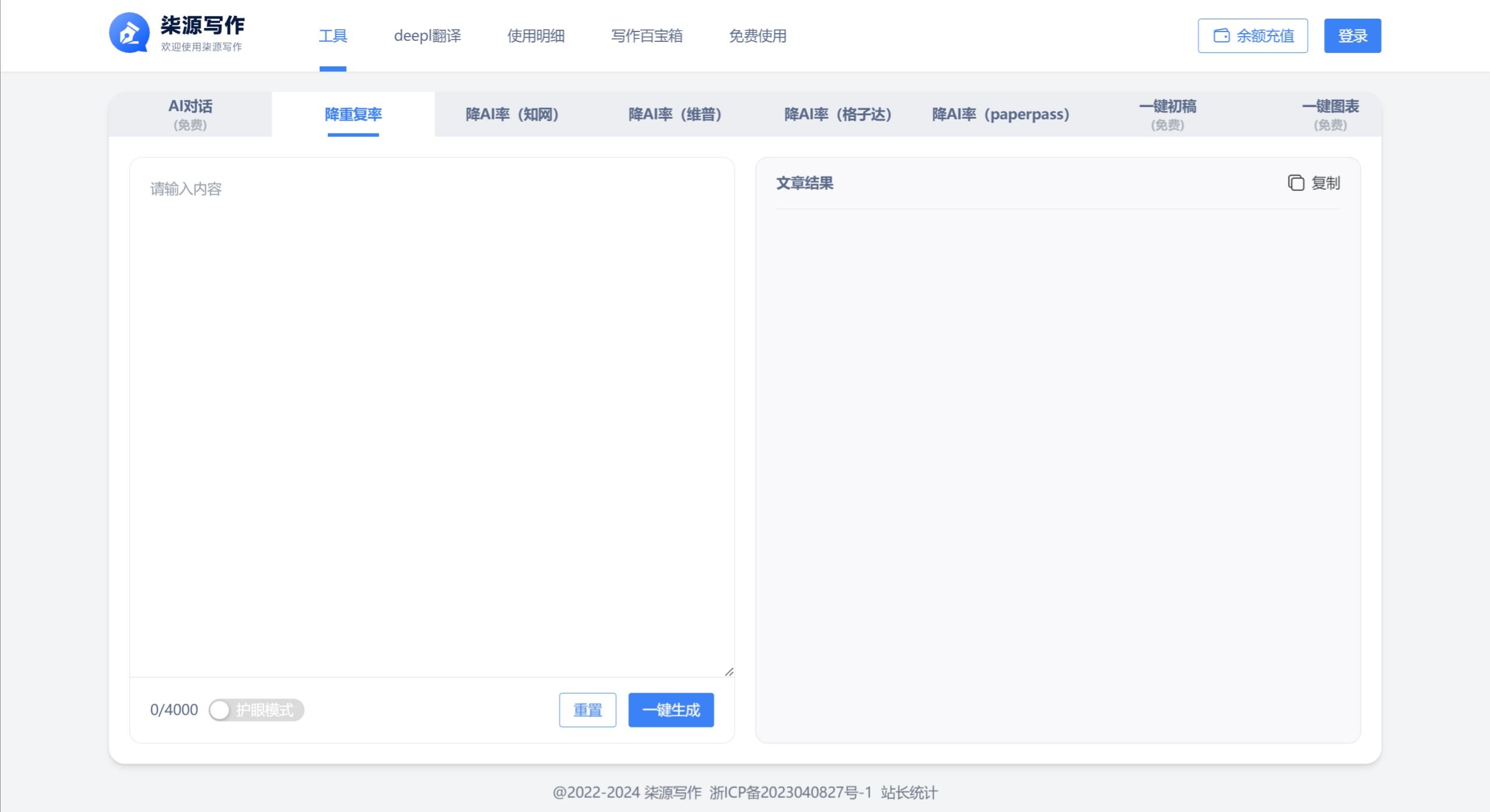Click the 登录 login button
The image size is (1490, 812).
pos(1352,34)
